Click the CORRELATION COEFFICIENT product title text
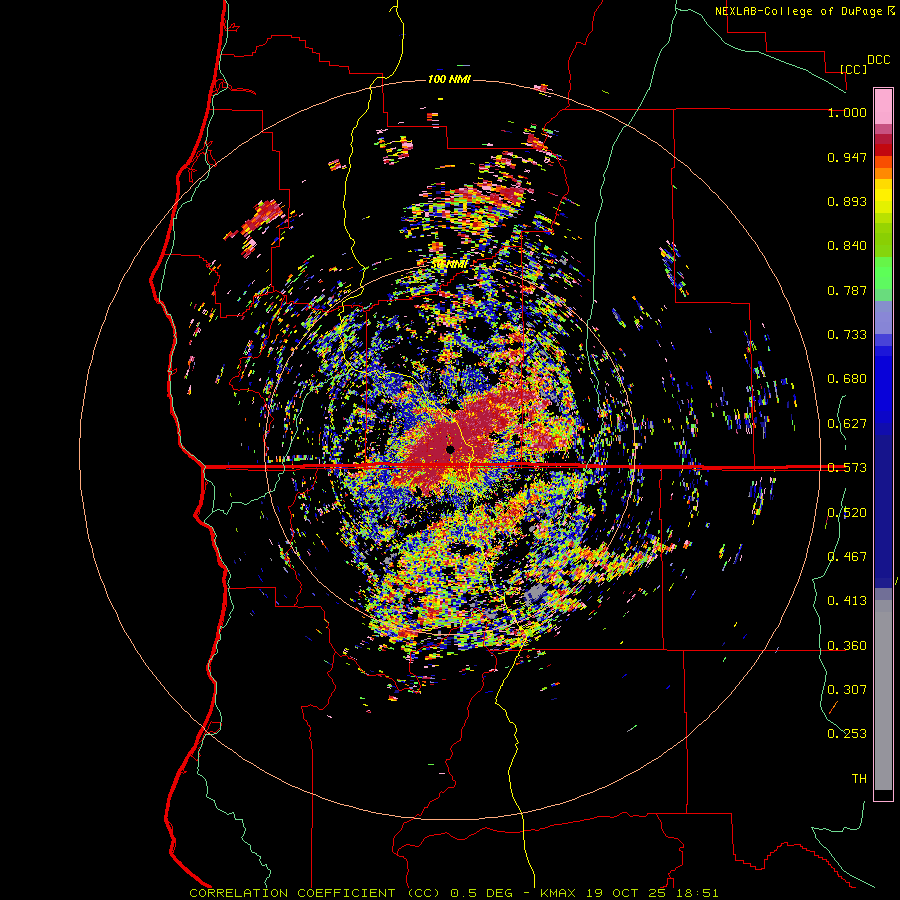The image size is (900, 900). pyautogui.click(x=292, y=893)
